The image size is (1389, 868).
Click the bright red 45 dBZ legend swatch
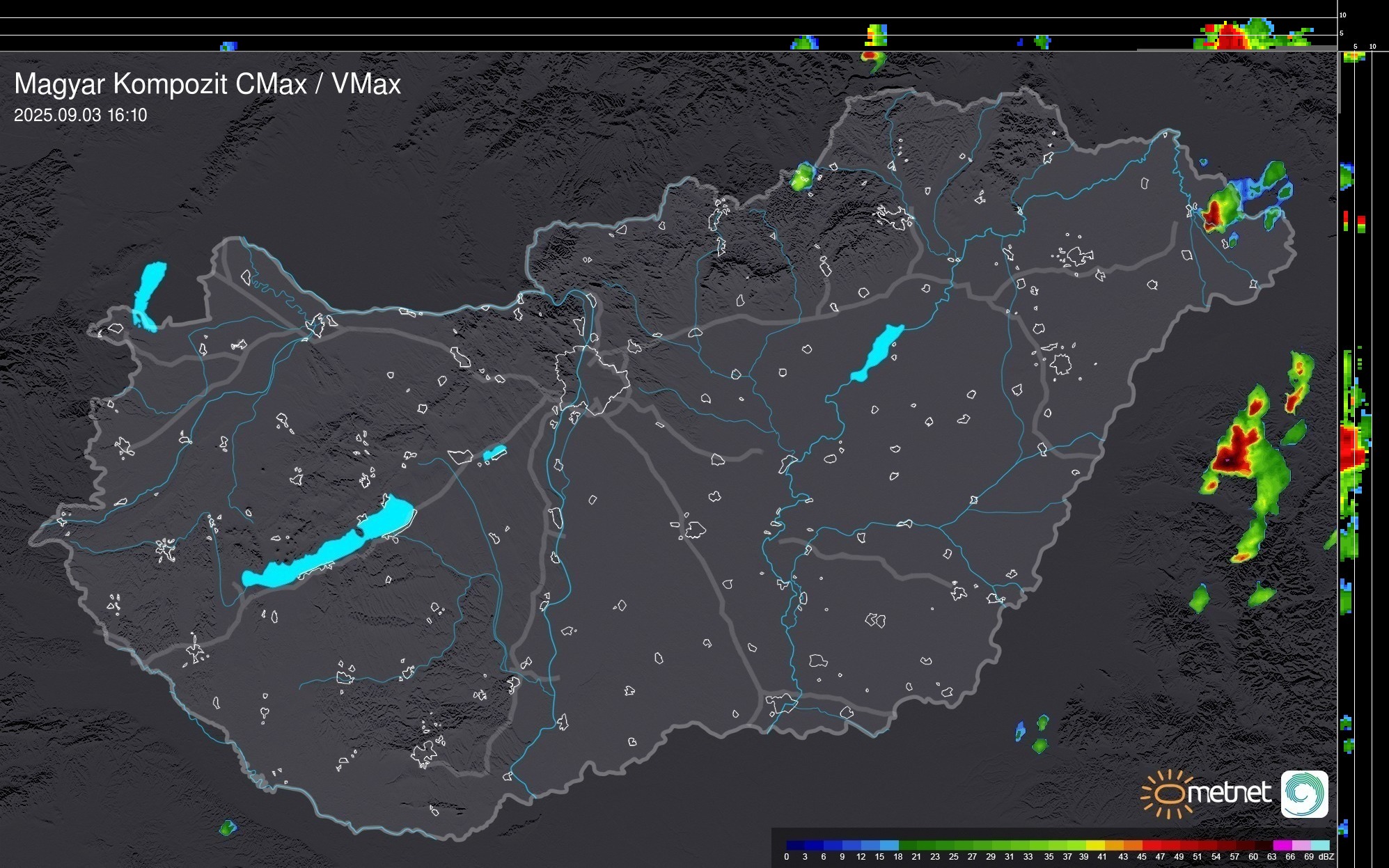[x=1151, y=845]
